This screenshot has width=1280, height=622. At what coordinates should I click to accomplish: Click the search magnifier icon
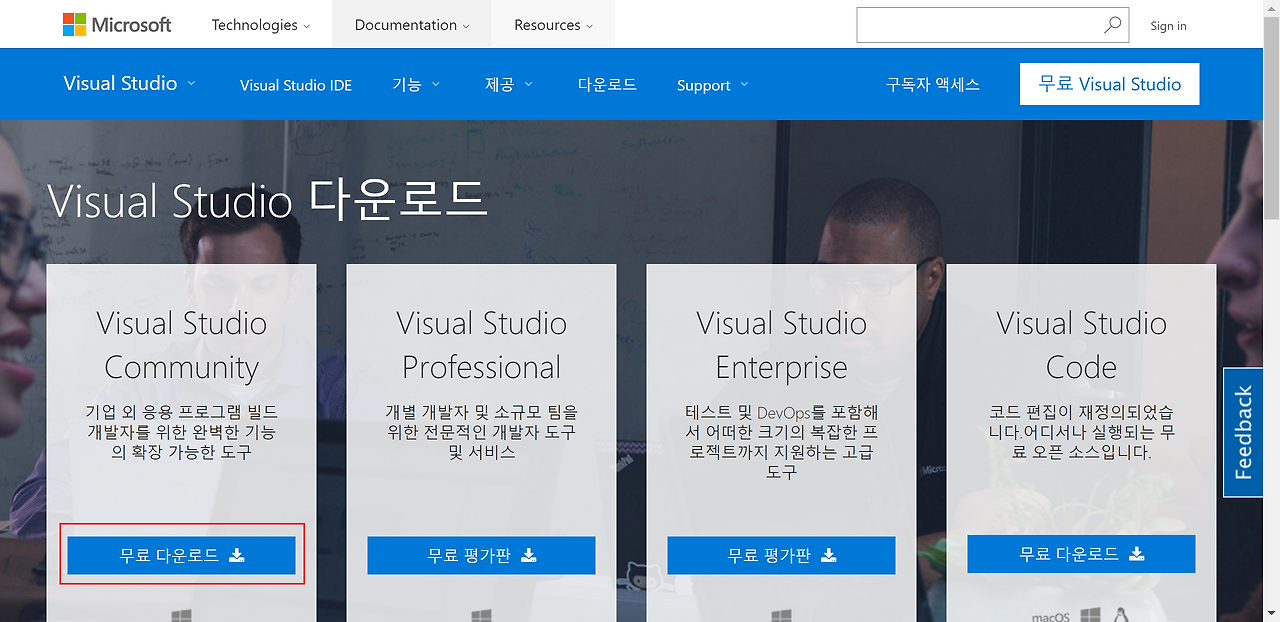tap(1112, 25)
